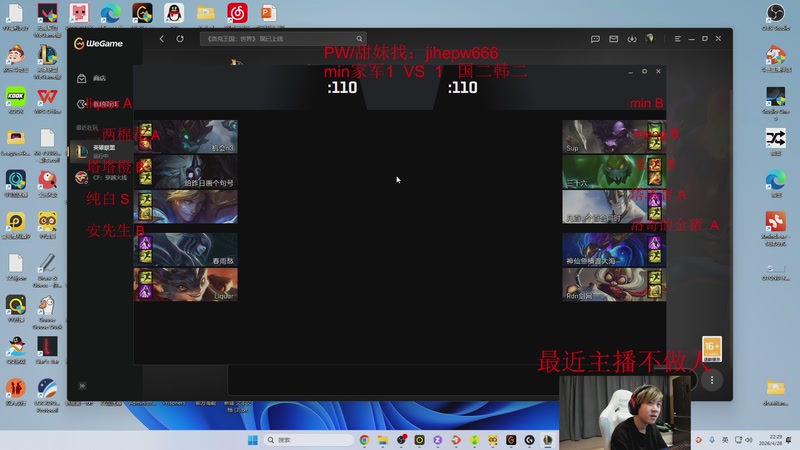This screenshot has height=450, width=800.
Task: Select player card Sup
Action: 614,137
